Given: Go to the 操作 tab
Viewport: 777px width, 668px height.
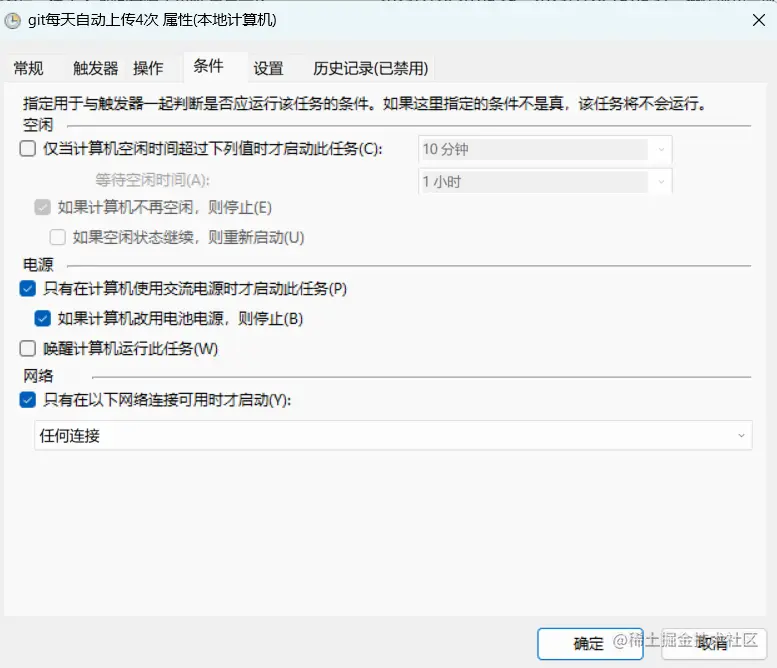Looking at the screenshot, I should point(148,68).
